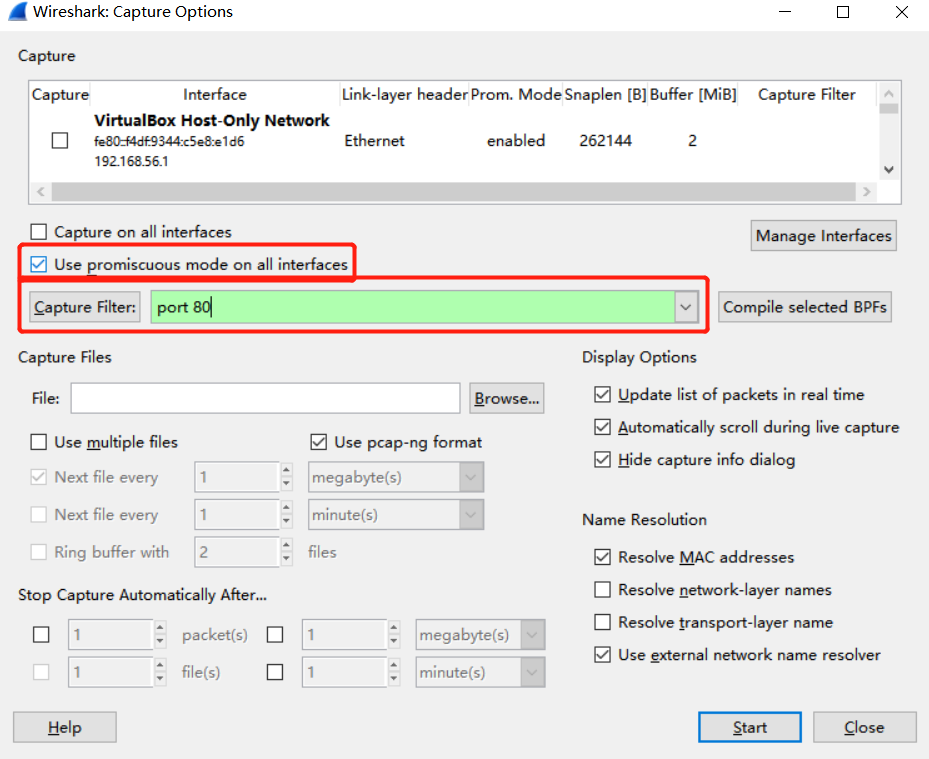Click the enabled promiscuous mode cell
The image size is (929, 759).
pos(516,141)
